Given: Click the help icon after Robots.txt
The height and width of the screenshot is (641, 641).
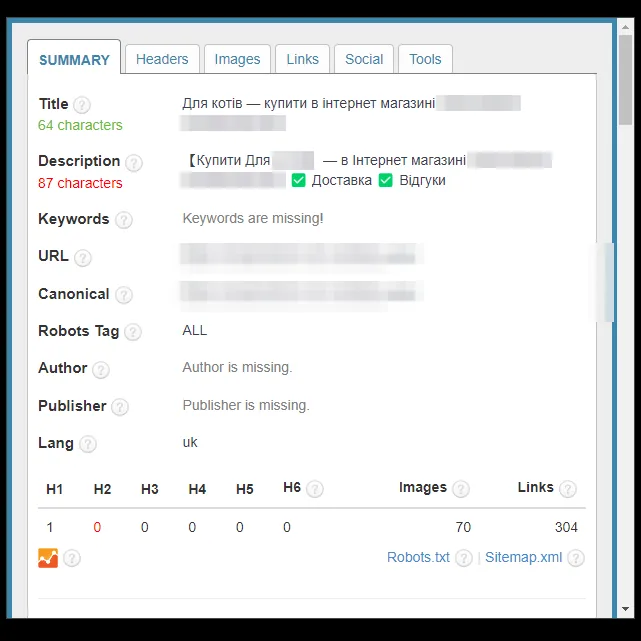Looking at the screenshot, I should (464, 558).
